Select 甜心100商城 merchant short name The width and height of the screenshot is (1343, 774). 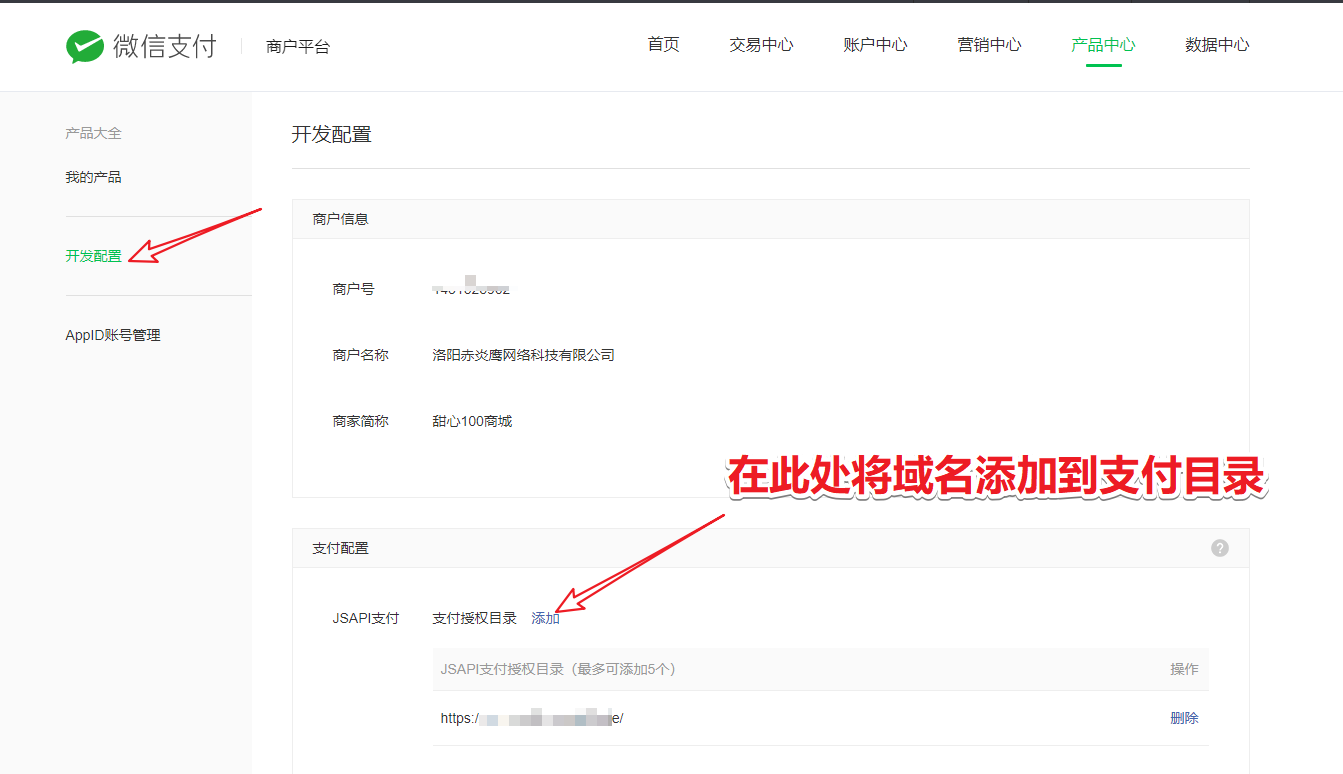pyautogui.click(x=472, y=421)
